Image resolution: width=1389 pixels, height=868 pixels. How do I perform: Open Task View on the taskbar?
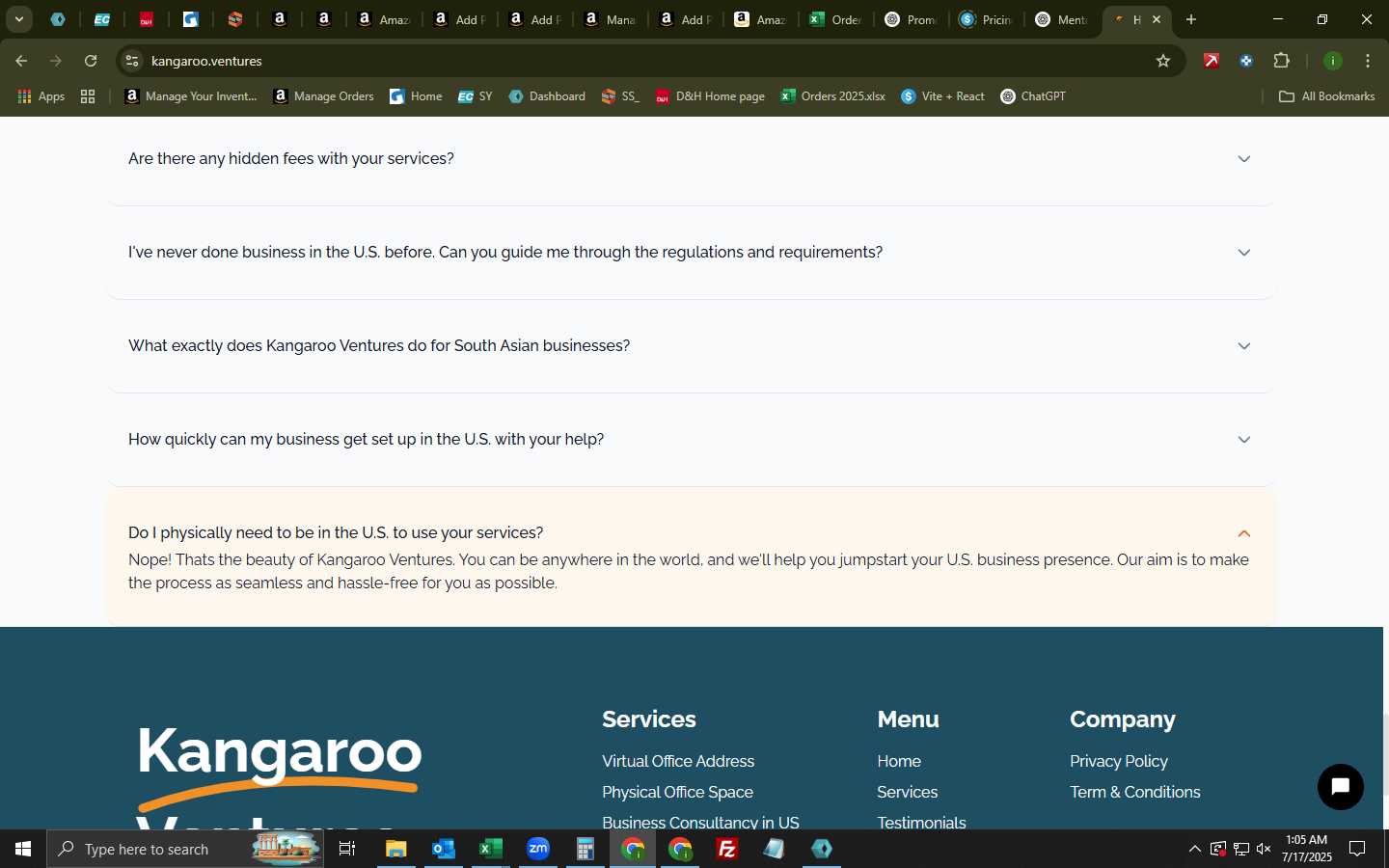347,849
